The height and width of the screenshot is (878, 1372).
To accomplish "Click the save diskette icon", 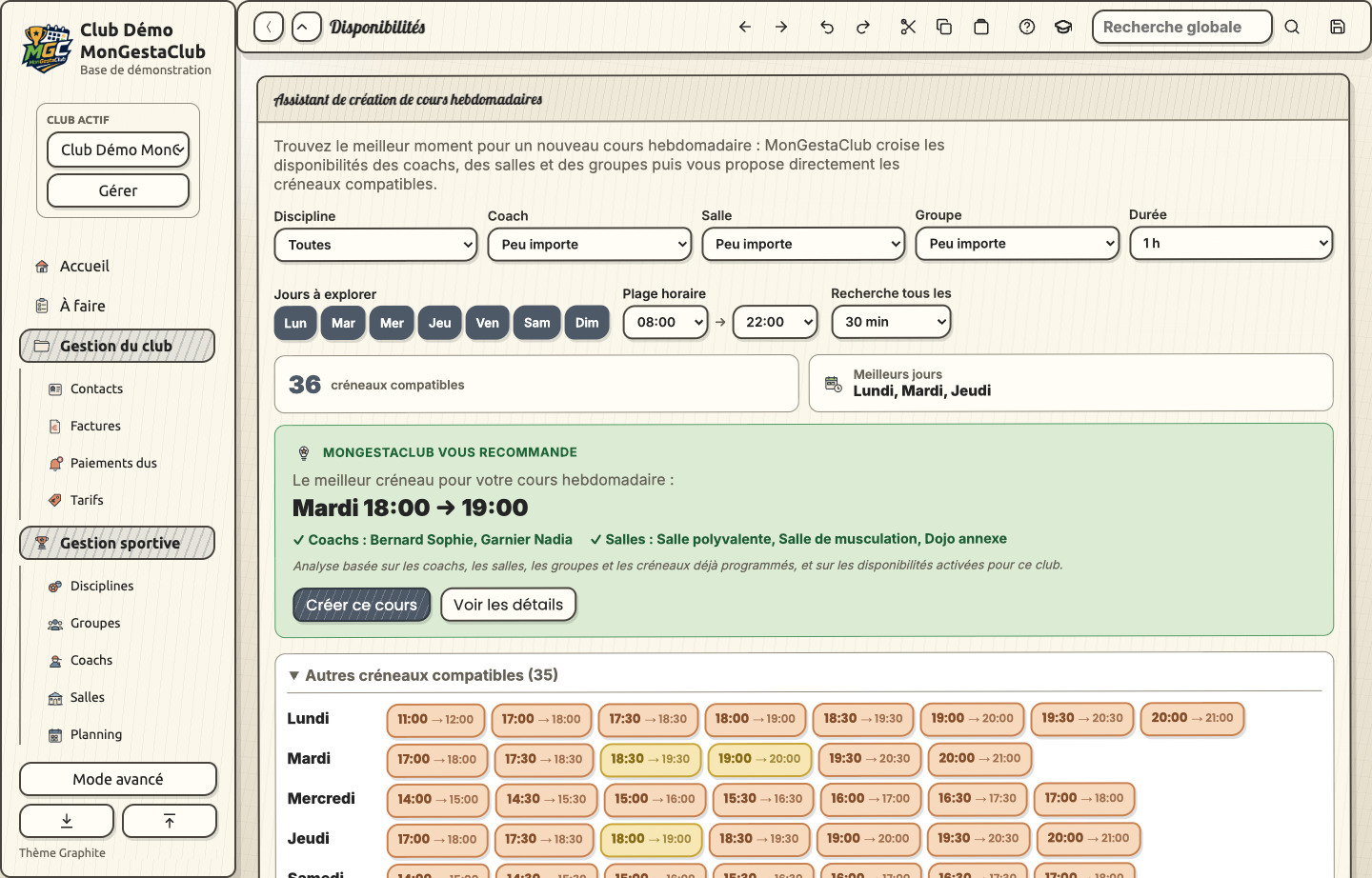I will coord(1338,27).
